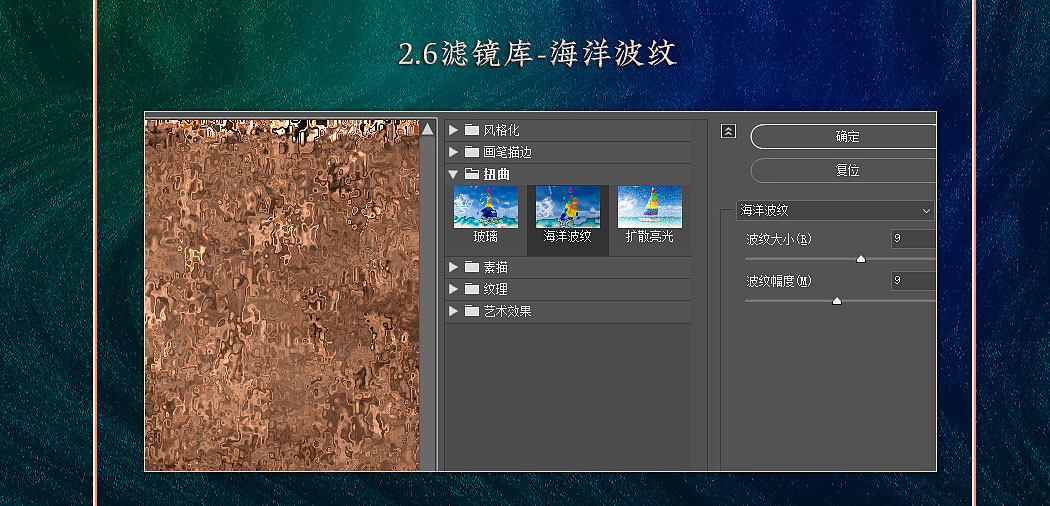Click the 波纹大小(R) label
1050x506 pixels.
pyautogui.click(x=779, y=239)
